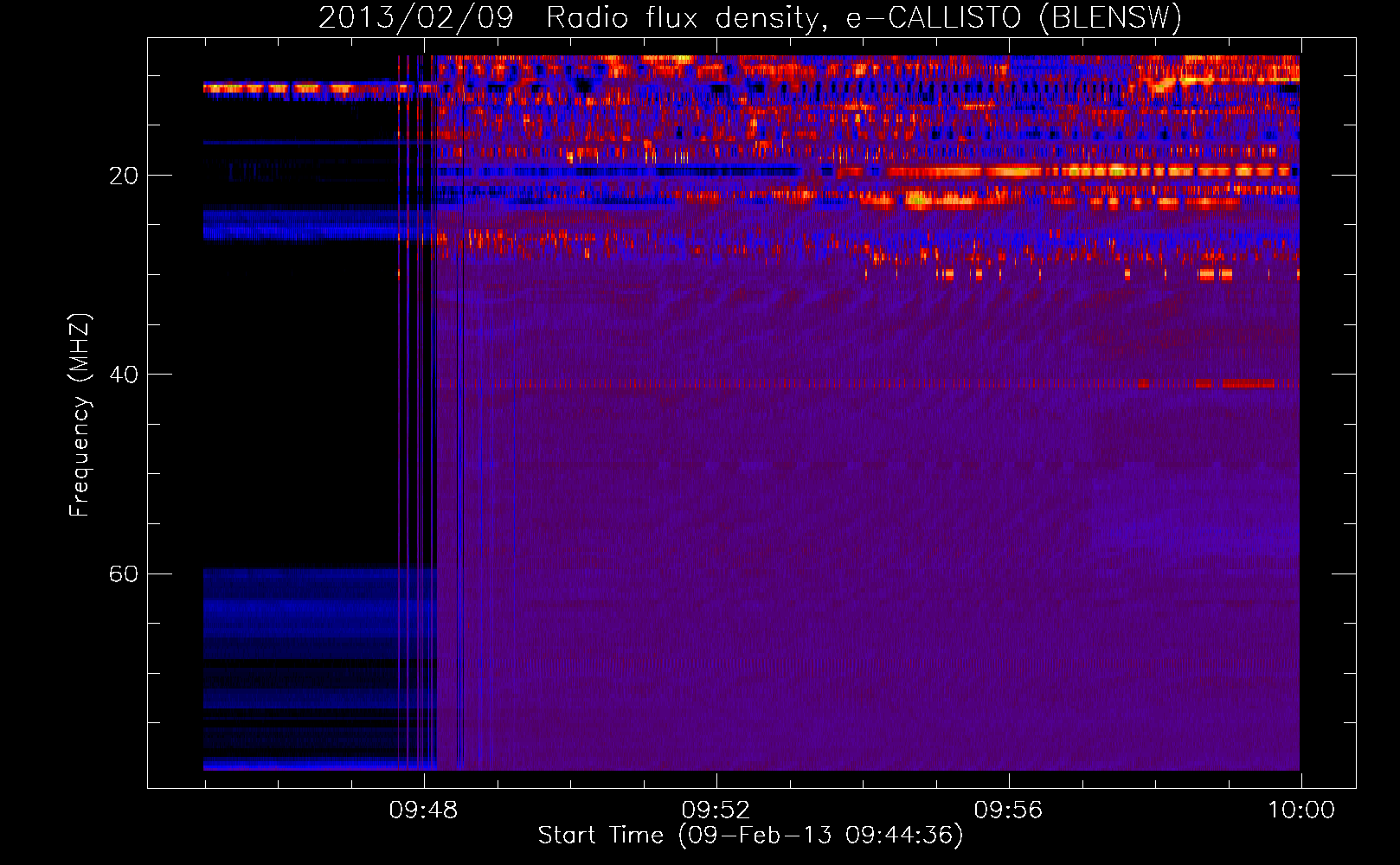Click the 60 frequency tick label
Viewport: 1400px width, 865px height.
coord(124,573)
